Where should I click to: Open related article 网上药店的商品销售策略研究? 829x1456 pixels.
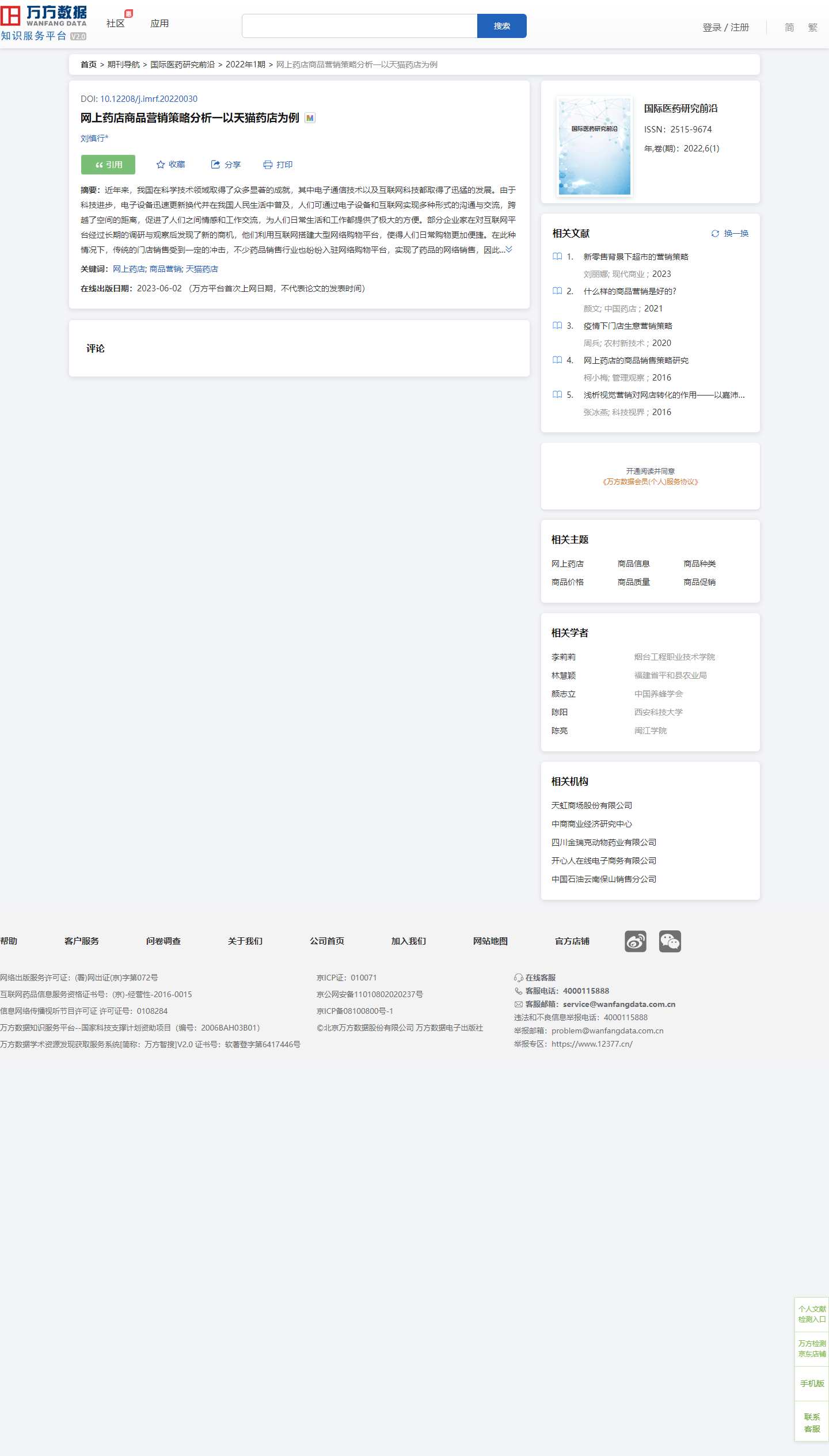pyautogui.click(x=636, y=360)
